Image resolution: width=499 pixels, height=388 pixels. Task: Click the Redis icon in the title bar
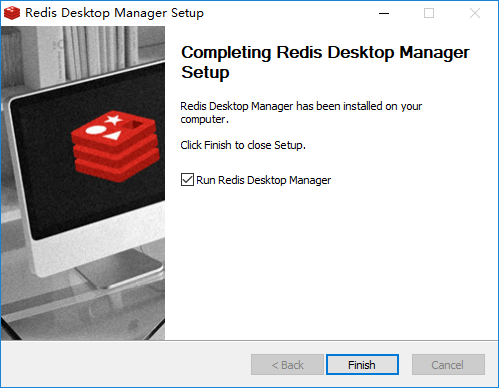point(12,13)
